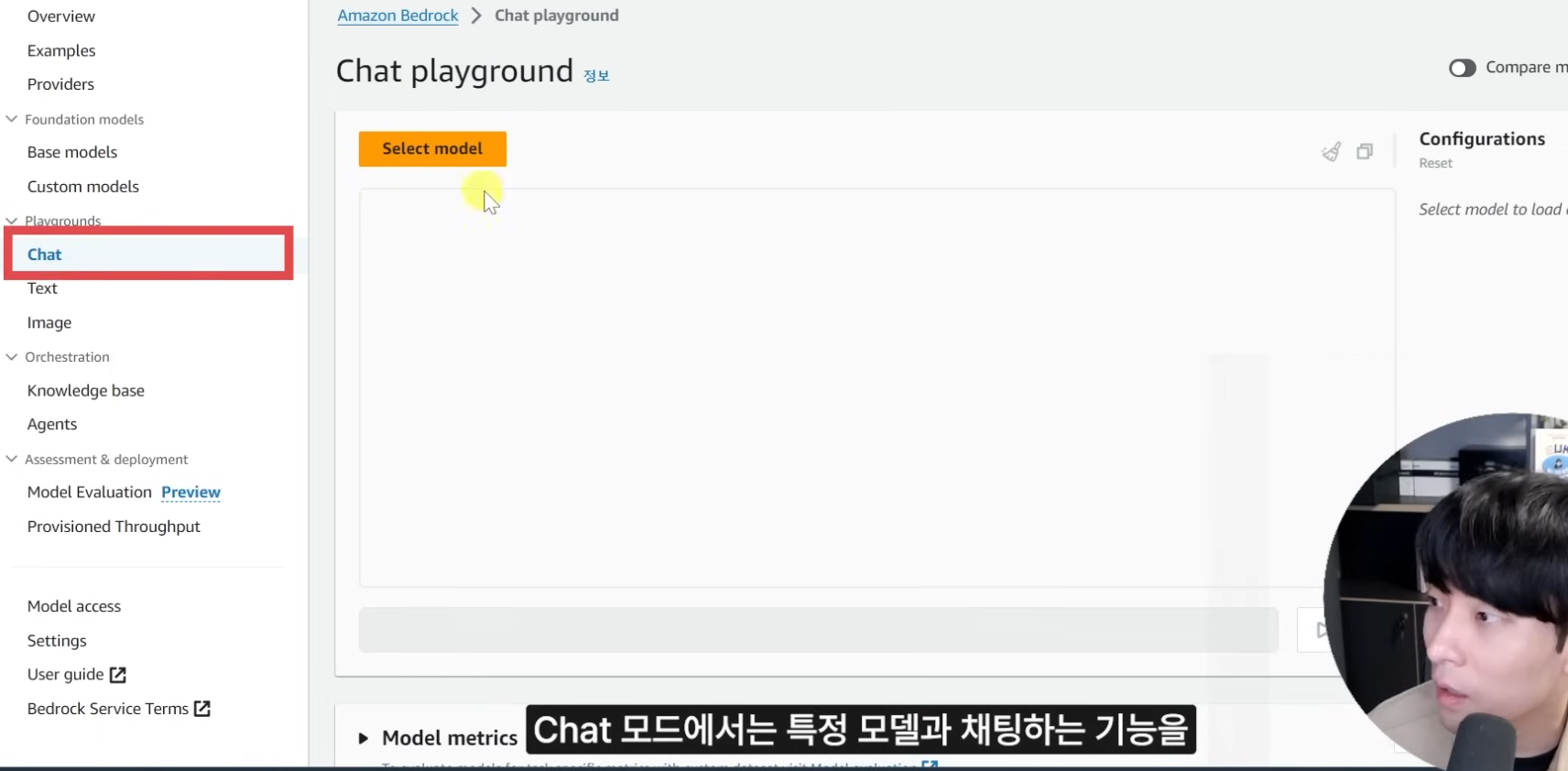Expand the Model metrics panel
The height and width of the screenshot is (771, 1568).
[x=364, y=738]
